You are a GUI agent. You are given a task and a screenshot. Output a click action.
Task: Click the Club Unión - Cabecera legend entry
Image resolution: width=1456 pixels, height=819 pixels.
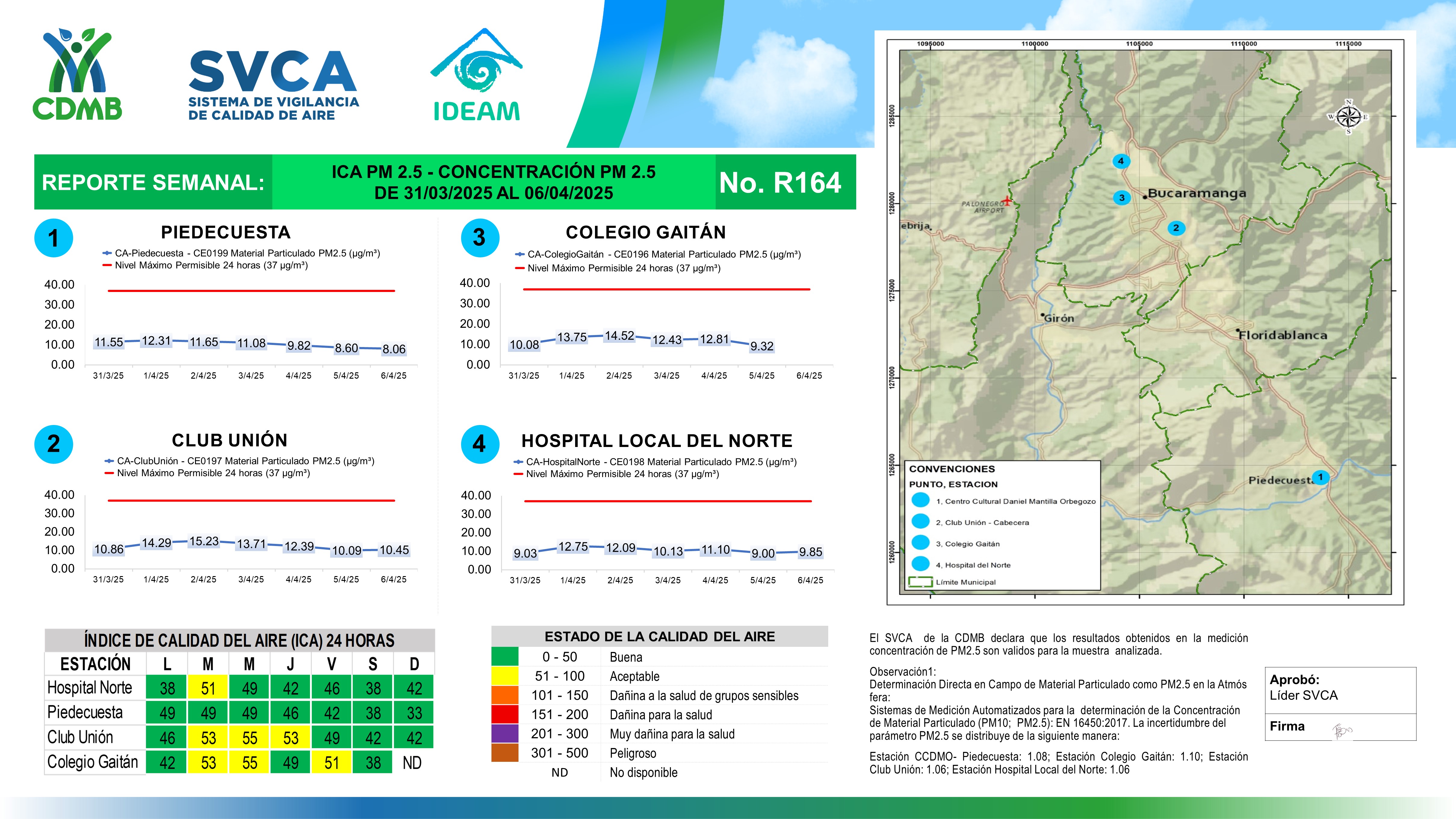(982, 522)
